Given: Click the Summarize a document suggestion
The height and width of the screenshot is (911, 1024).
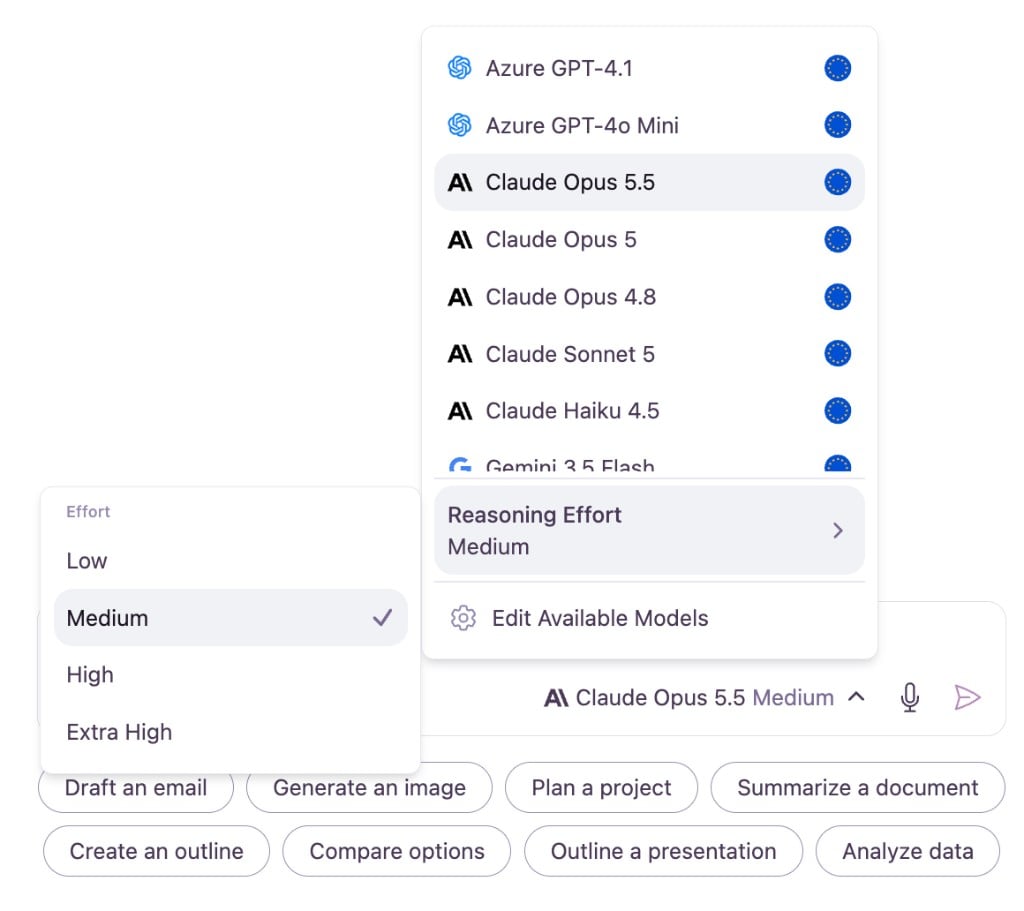Looking at the screenshot, I should pos(857,788).
